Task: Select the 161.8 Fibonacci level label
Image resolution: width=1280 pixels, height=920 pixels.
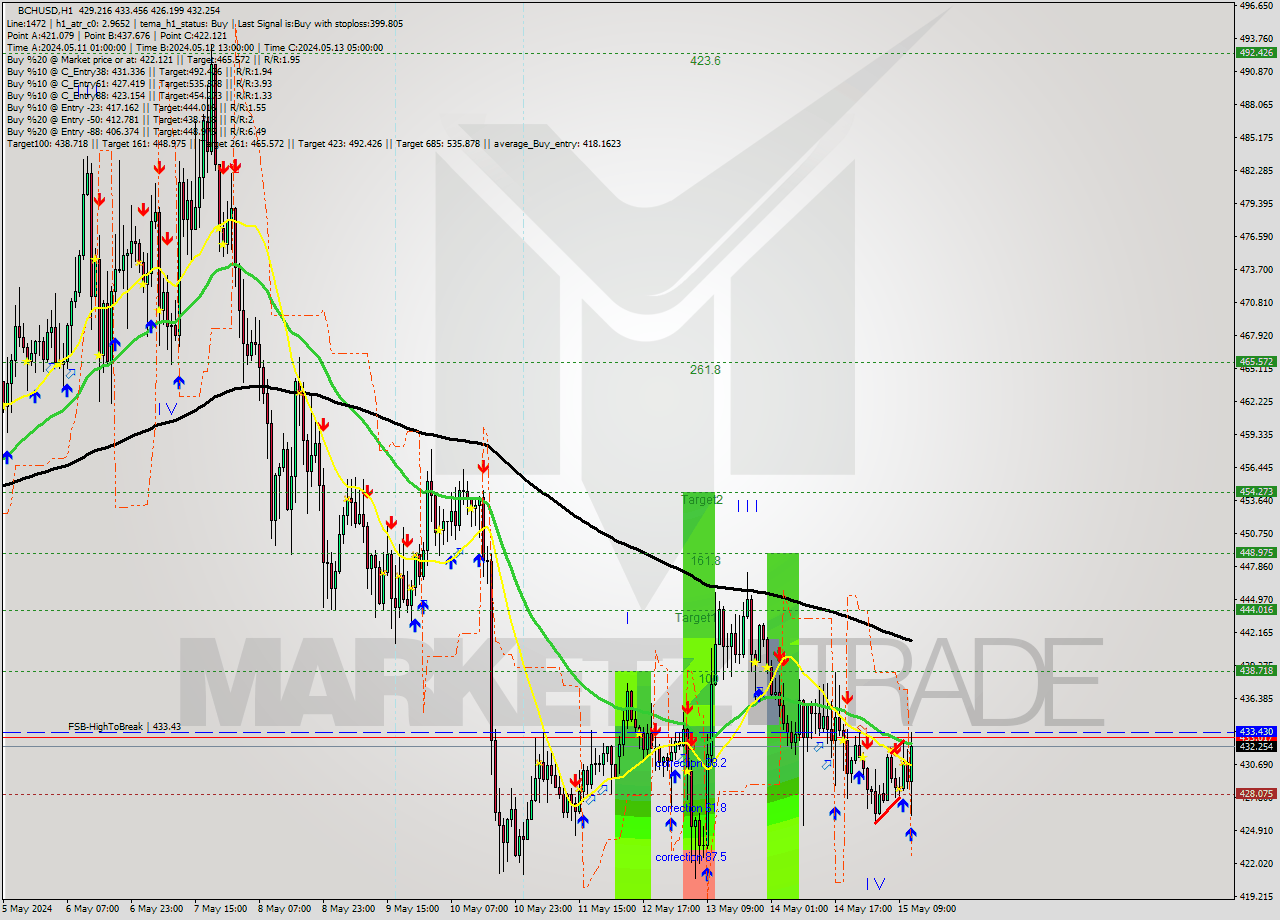Action: pos(705,561)
